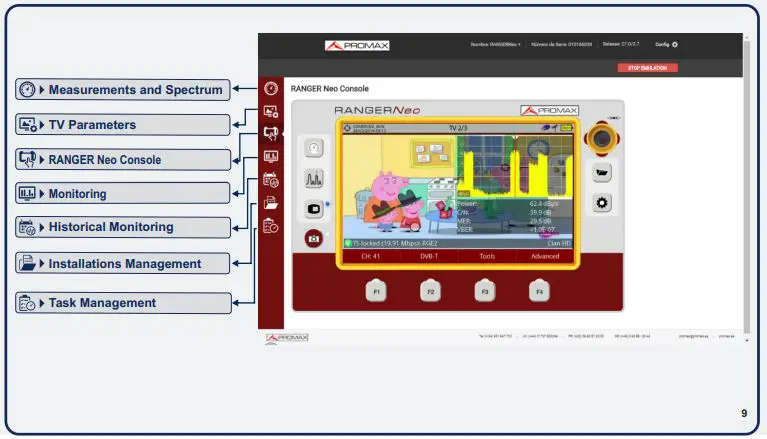
Task: Click the F2 softkey on the console
Action: pos(430,291)
